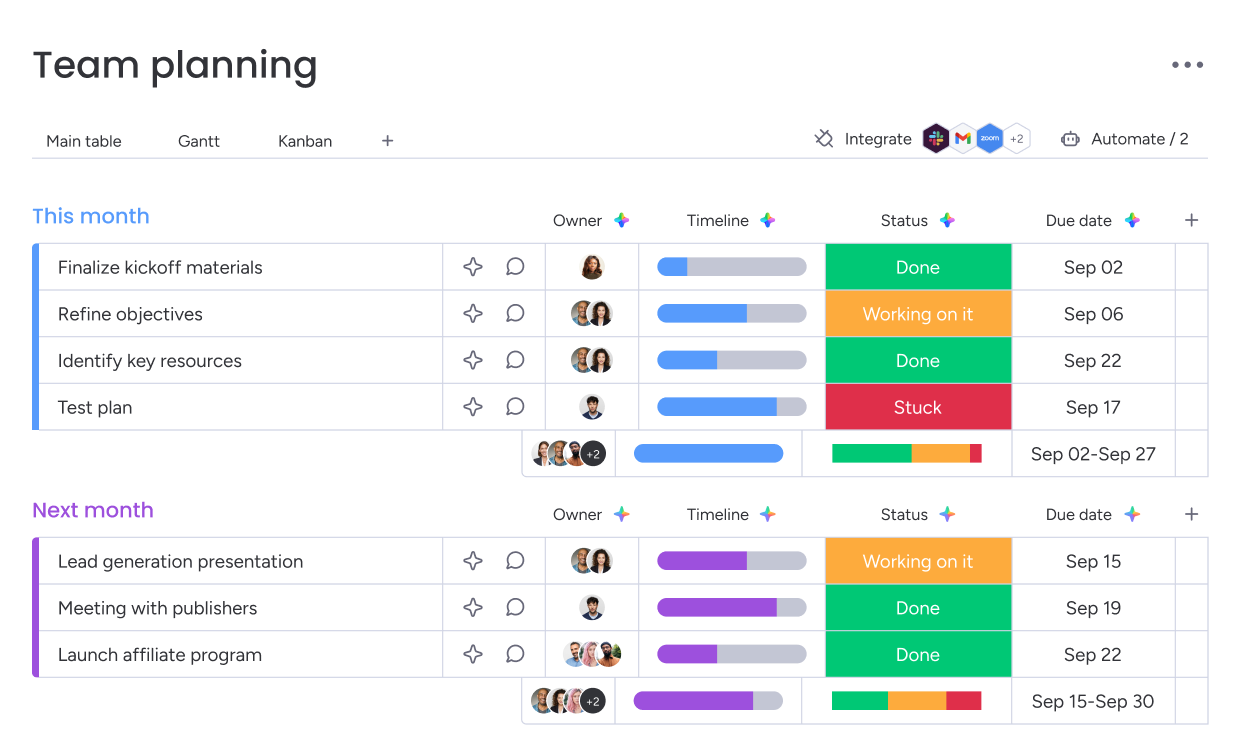Click the Next month group title
Viewport: 1240px width, 756px height.
point(93,510)
